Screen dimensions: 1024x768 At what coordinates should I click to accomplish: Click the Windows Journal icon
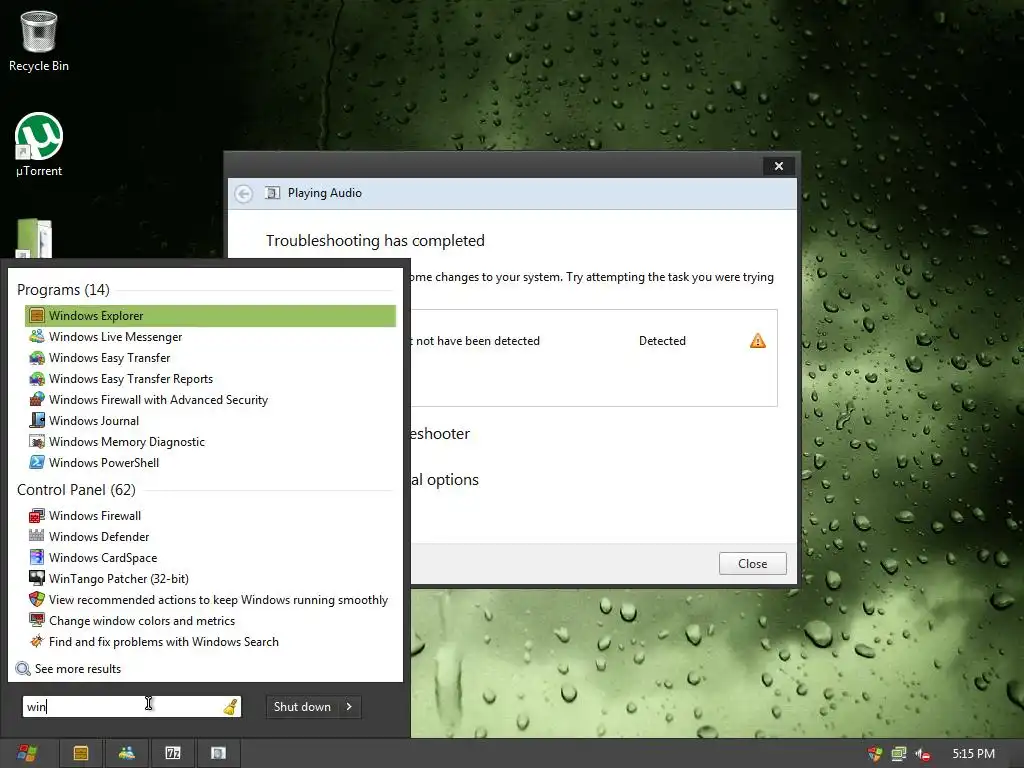[x=37, y=421]
